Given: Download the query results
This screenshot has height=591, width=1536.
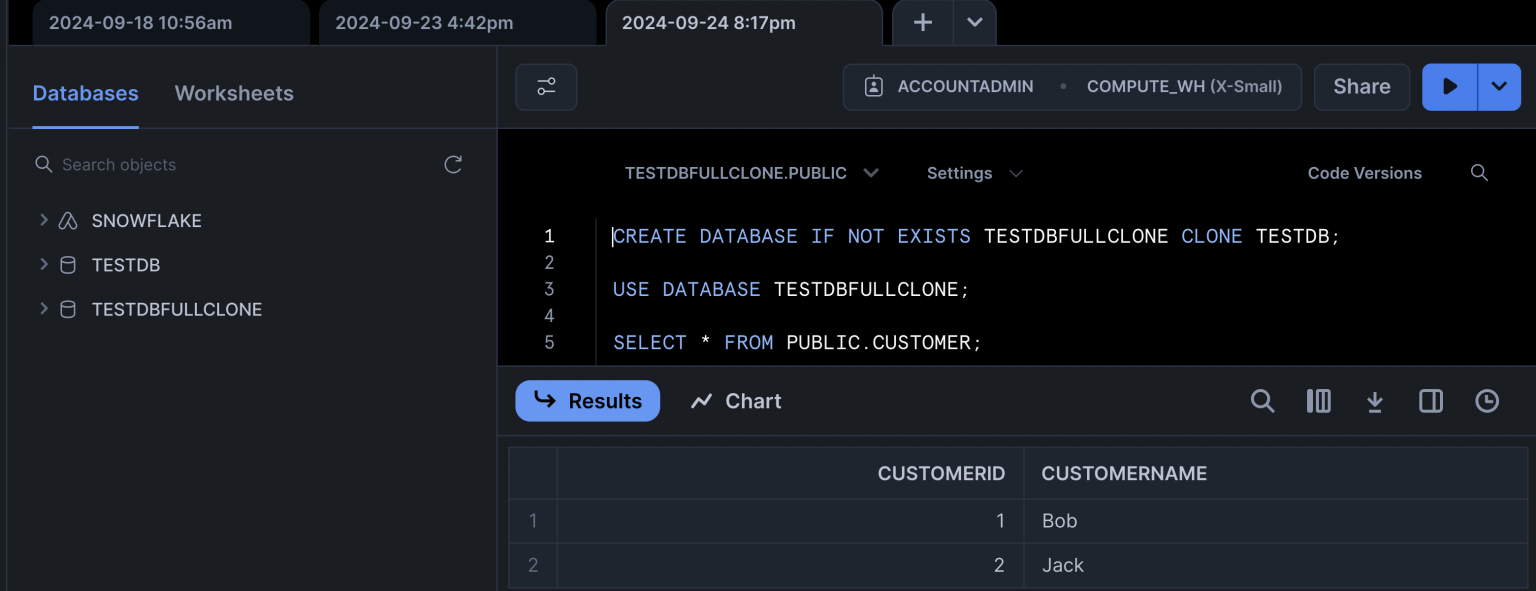Looking at the screenshot, I should click(1375, 401).
